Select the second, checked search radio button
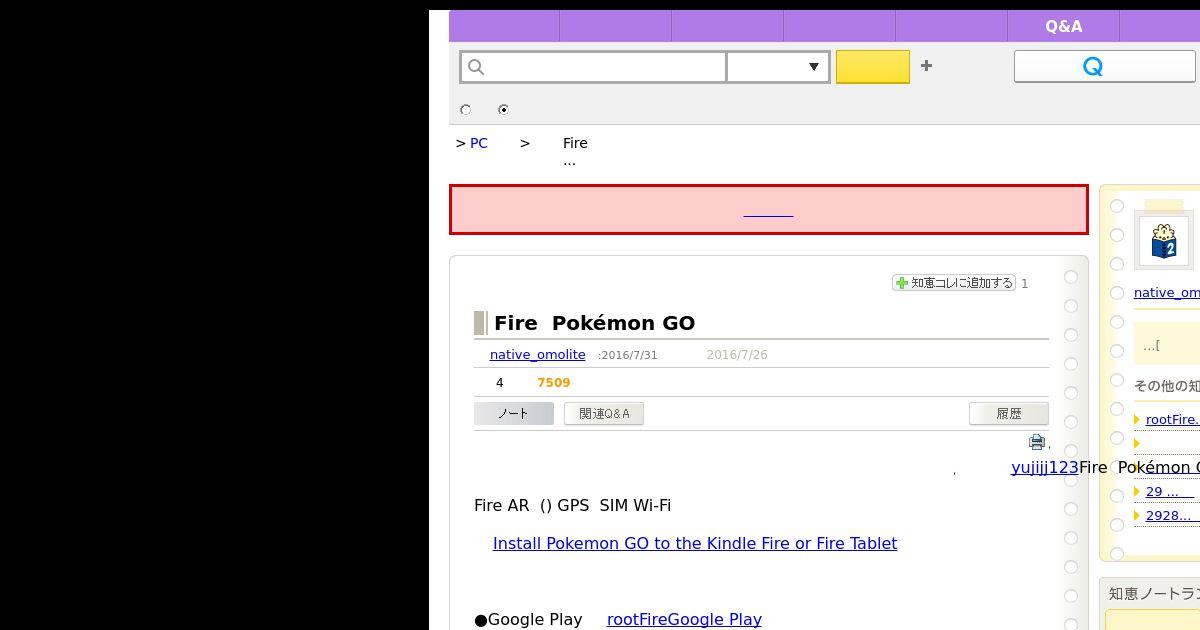 pos(503,109)
